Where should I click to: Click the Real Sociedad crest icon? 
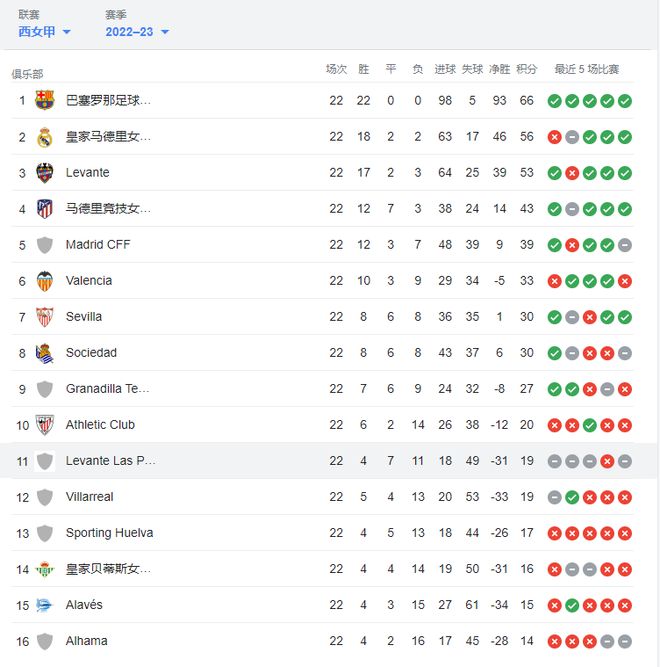(45, 353)
